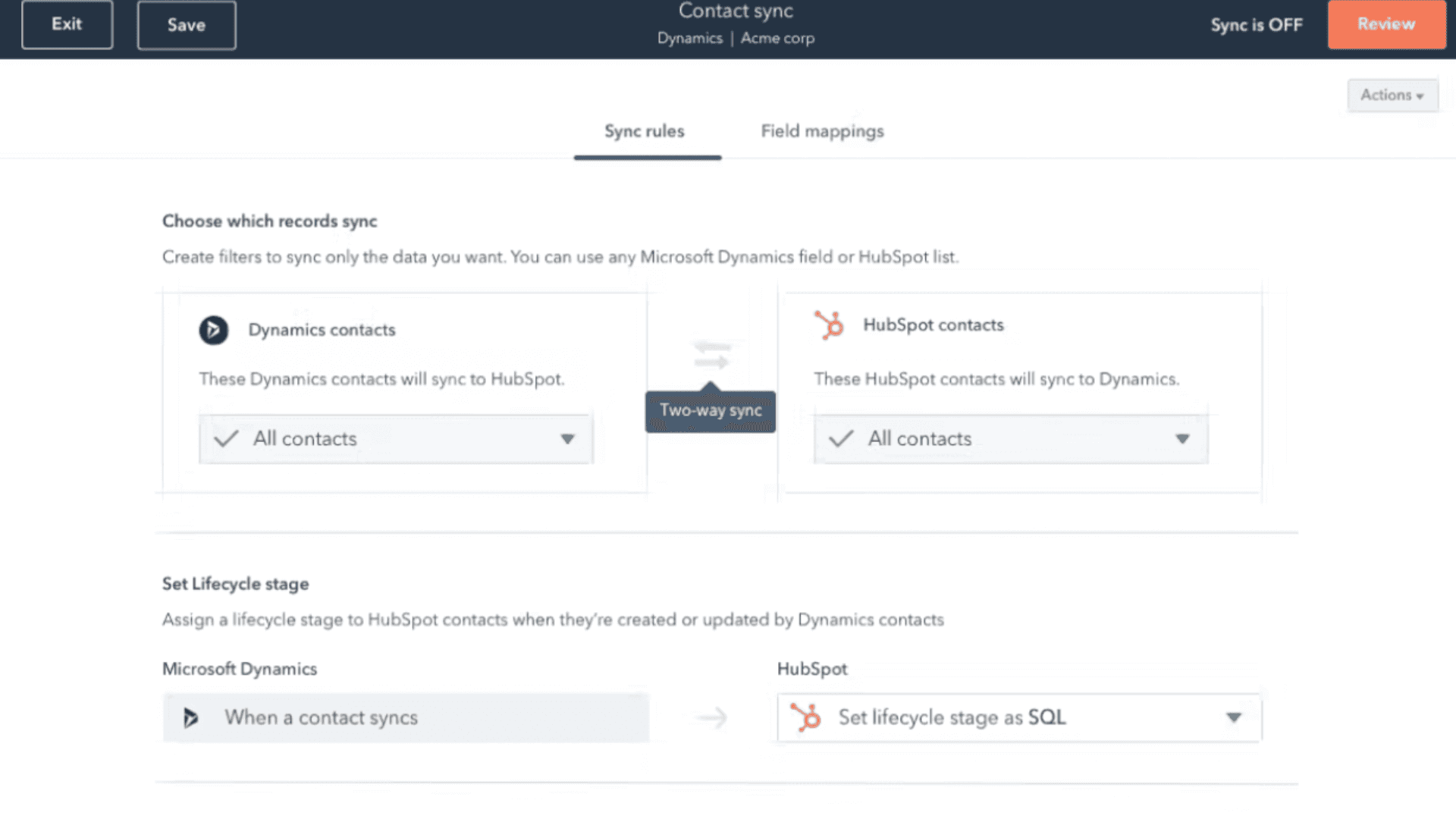The width and height of the screenshot is (1456, 819).
Task: Click Dynamics icon in contact syncs field
Action: 191,717
